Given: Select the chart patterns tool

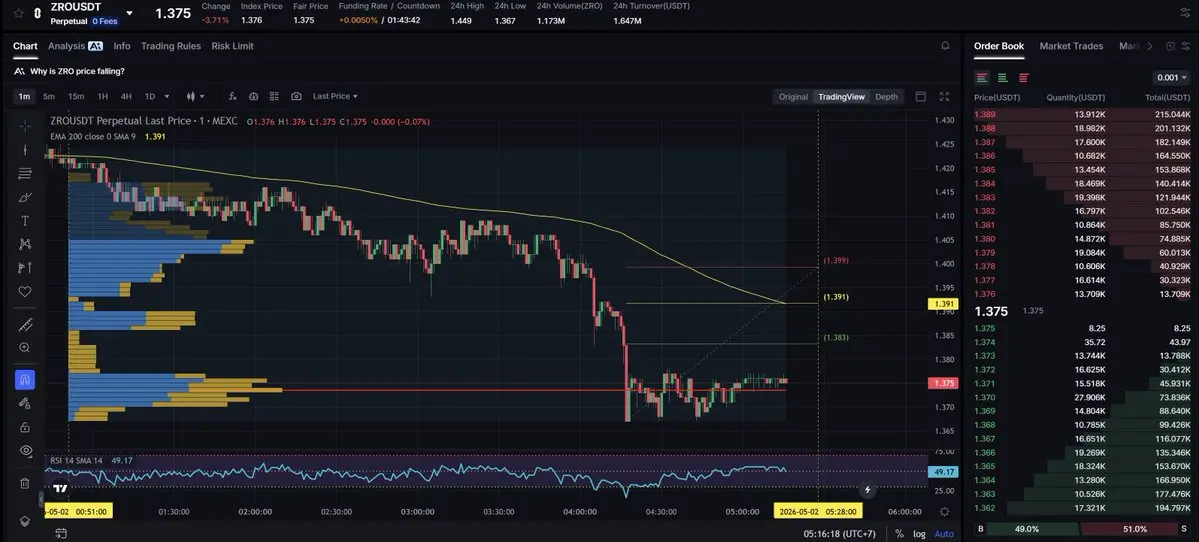Looking at the screenshot, I should coord(25,244).
